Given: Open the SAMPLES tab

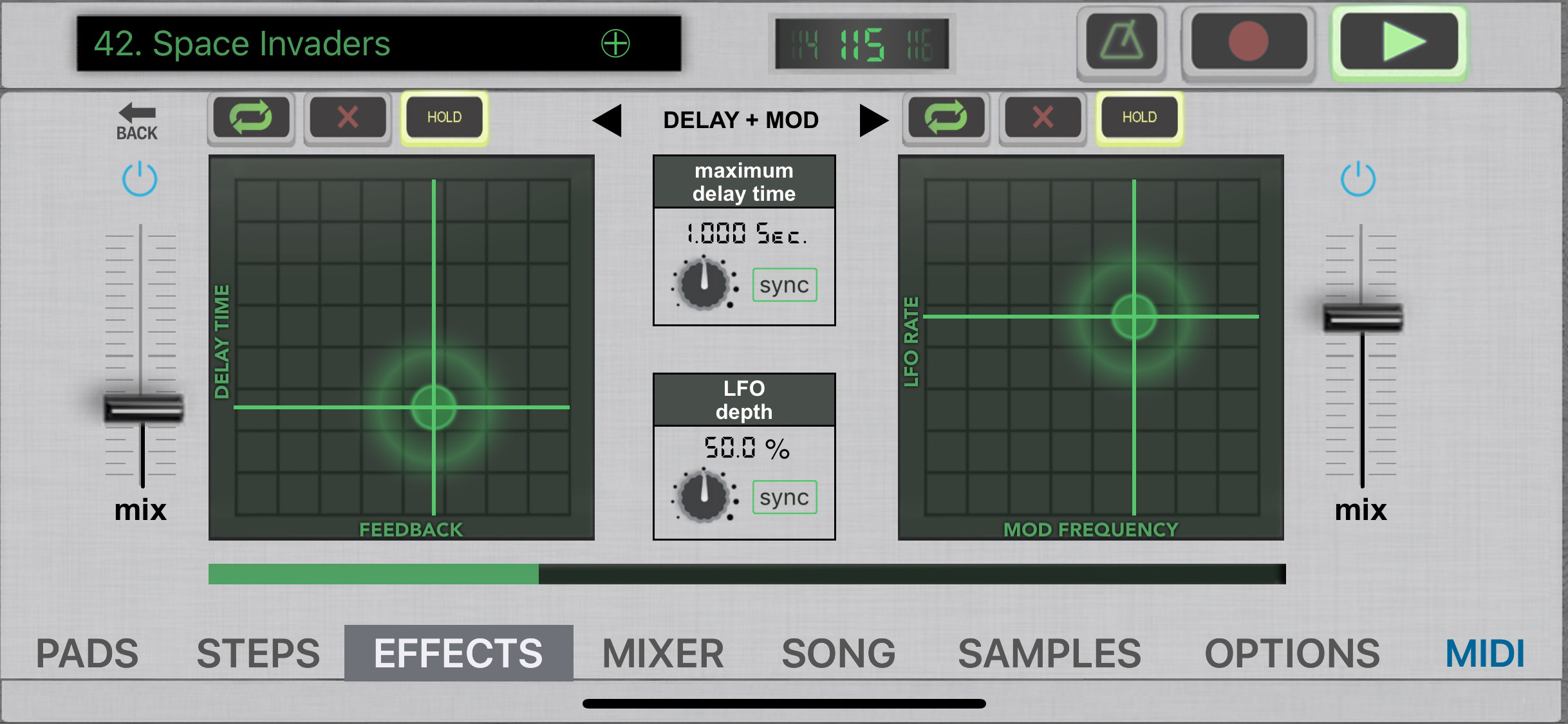Looking at the screenshot, I should (1050, 654).
